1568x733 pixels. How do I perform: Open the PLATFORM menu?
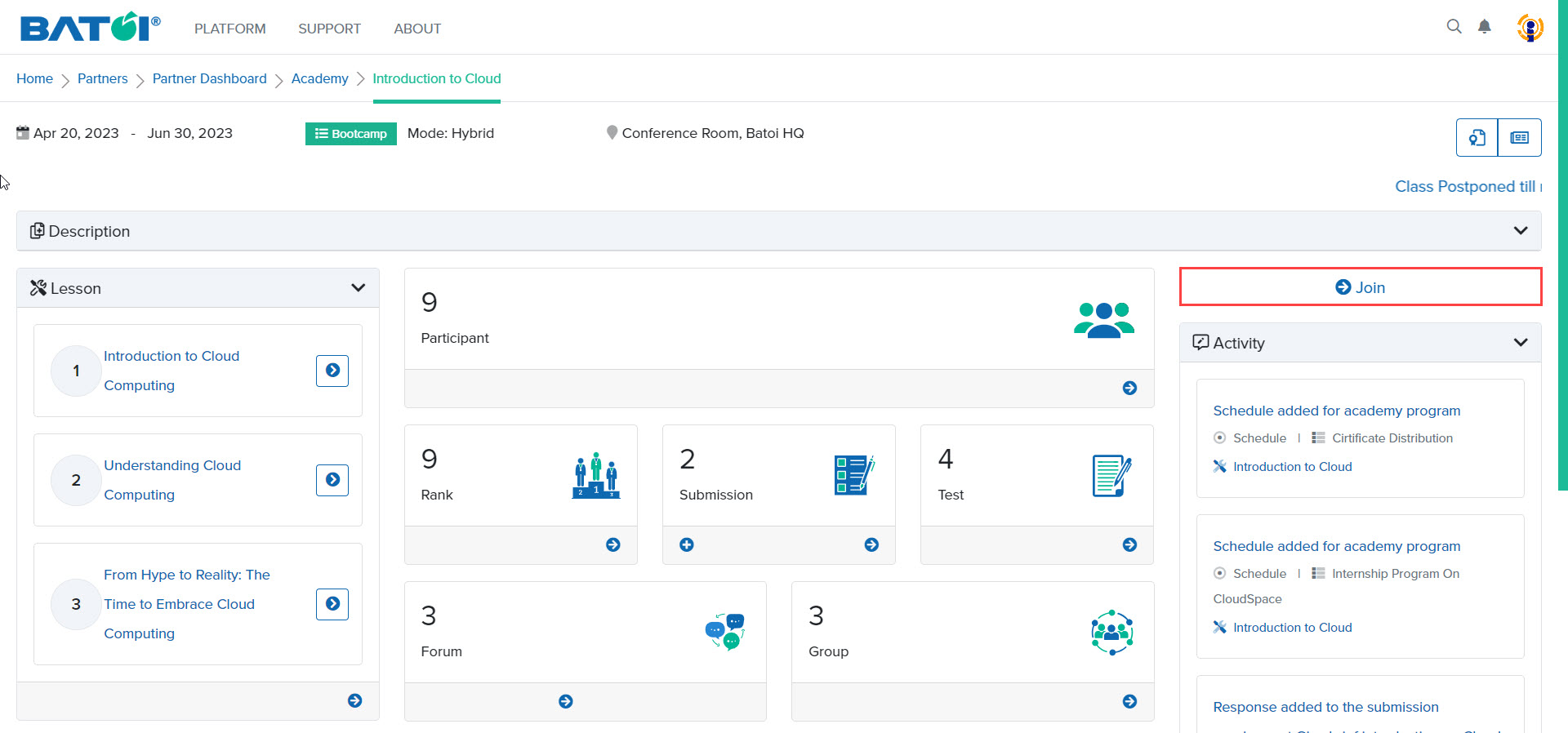tap(230, 29)
